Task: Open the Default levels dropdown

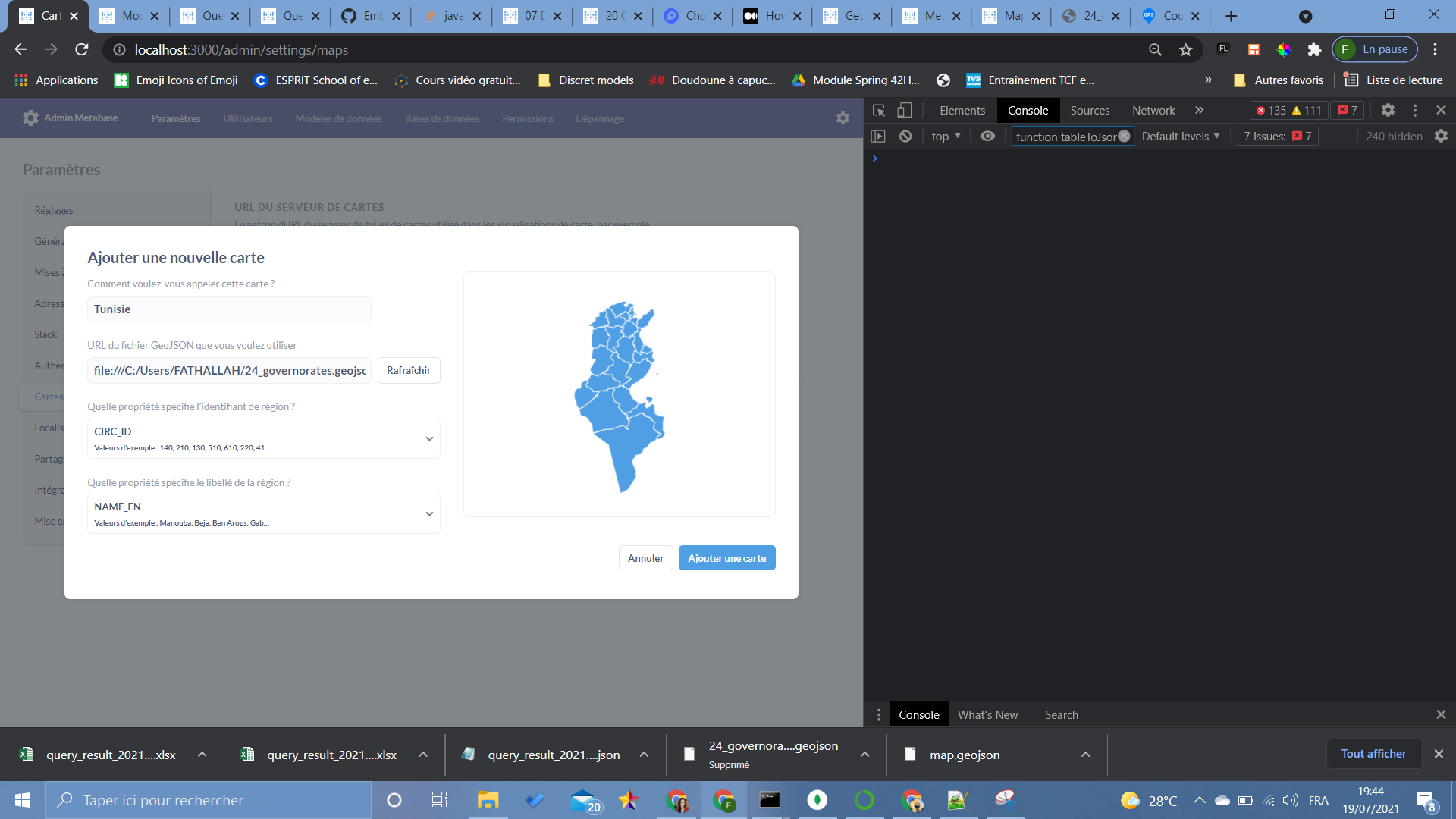Action: click(1181, 136)
